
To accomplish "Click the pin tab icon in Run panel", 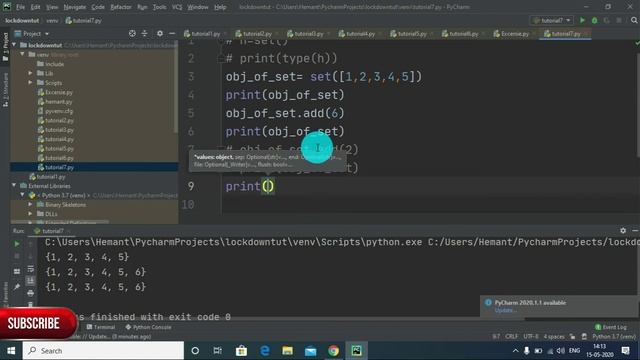I will (17, 287).
